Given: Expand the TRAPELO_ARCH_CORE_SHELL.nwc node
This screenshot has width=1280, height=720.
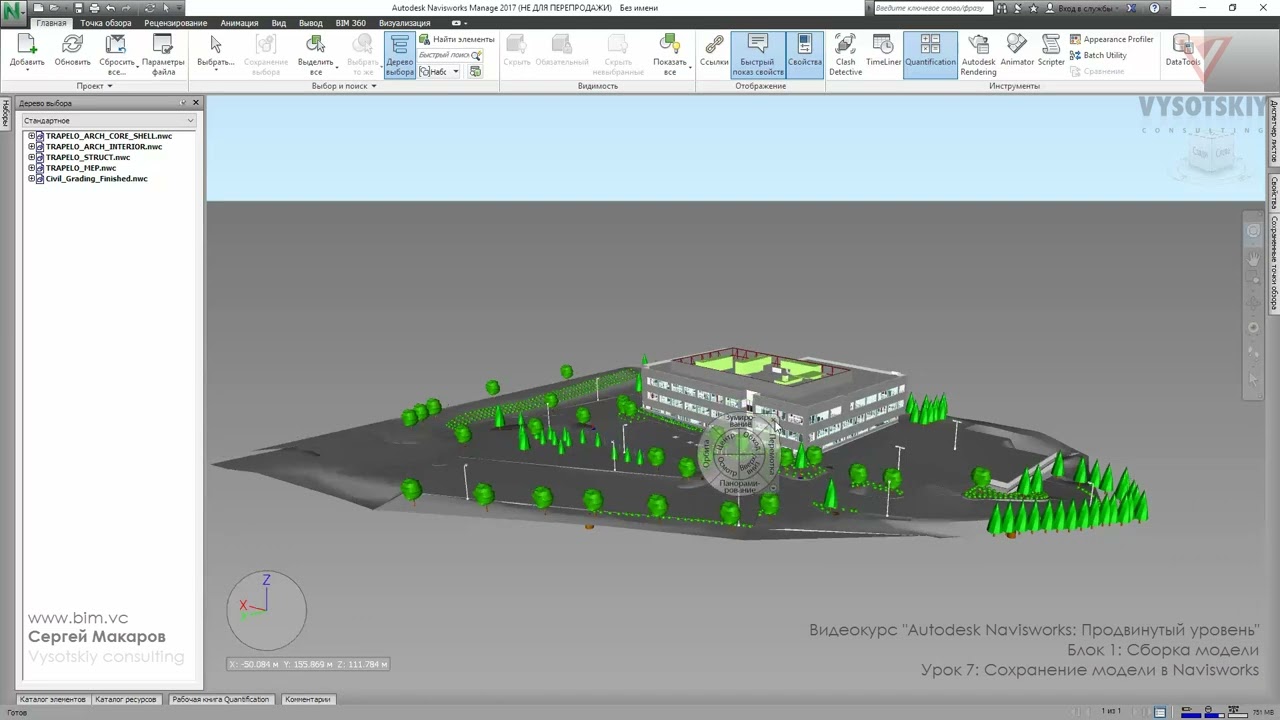Looking at the screenshot, I should (x=31, y=136).
